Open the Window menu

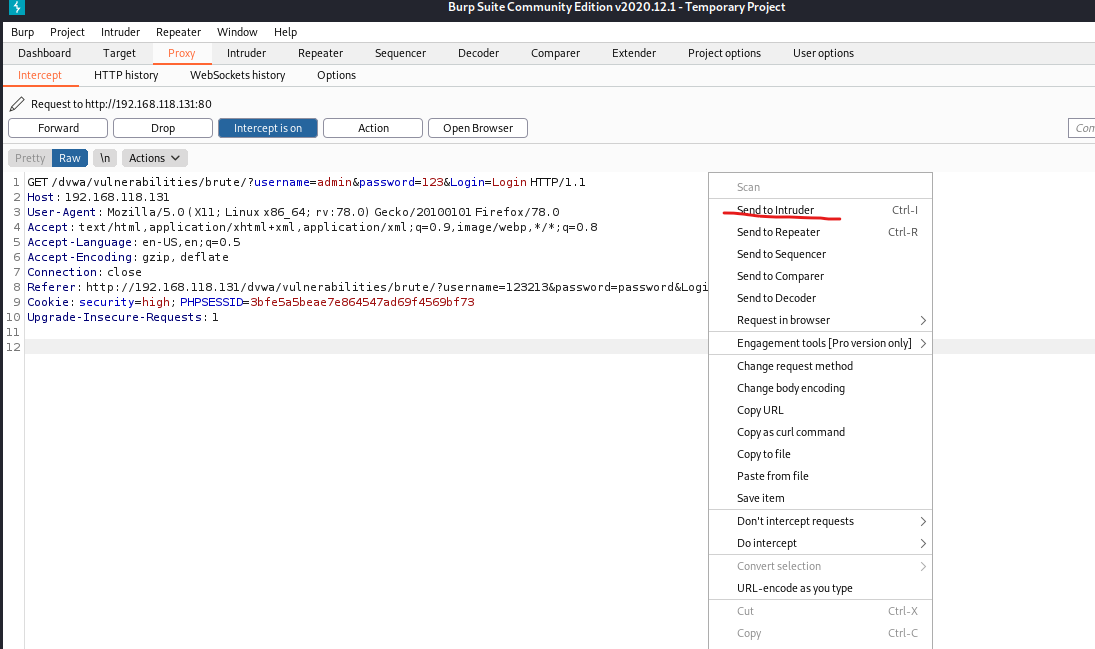point(237,32)
